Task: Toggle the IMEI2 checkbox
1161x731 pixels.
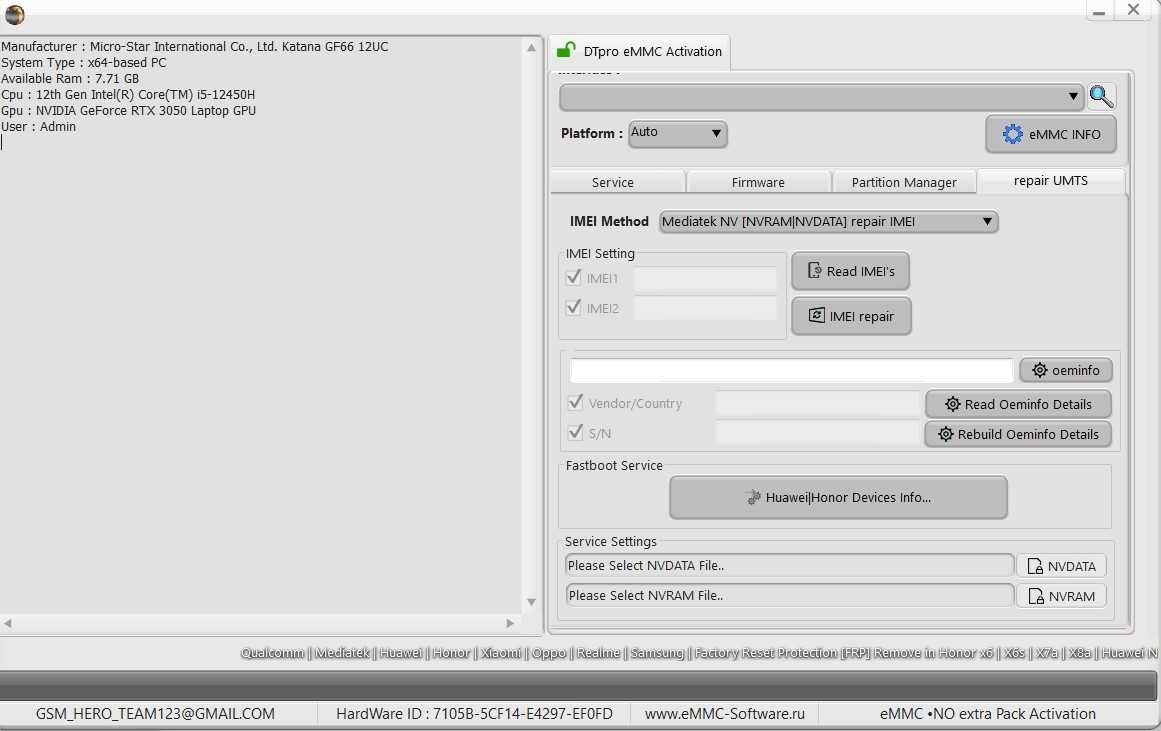Action: point(573,307)
